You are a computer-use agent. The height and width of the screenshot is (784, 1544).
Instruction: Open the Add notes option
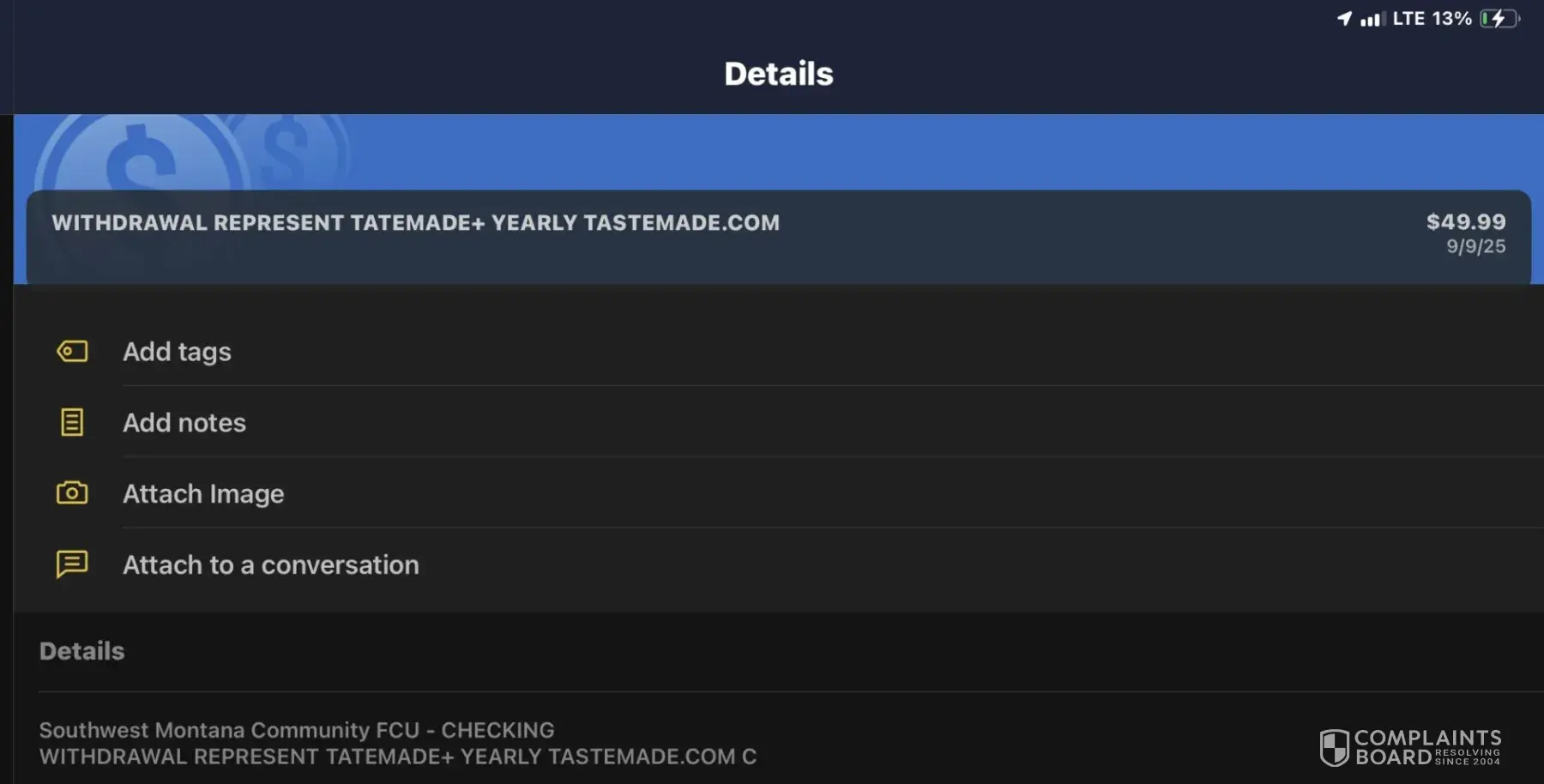[x=184, y=423]
